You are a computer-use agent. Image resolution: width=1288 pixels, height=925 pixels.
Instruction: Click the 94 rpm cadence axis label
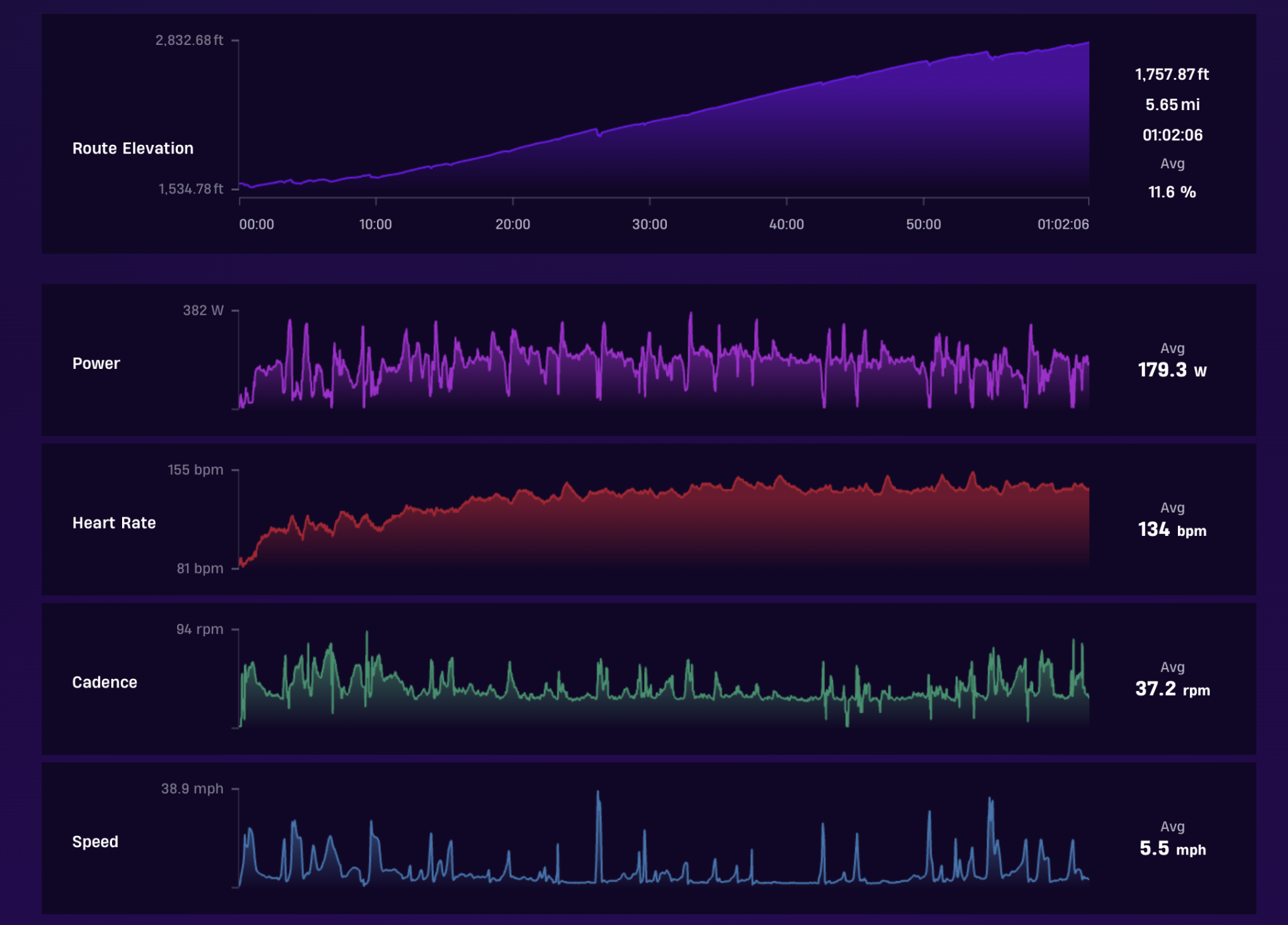pyautogui.click(x=199, y=629)
